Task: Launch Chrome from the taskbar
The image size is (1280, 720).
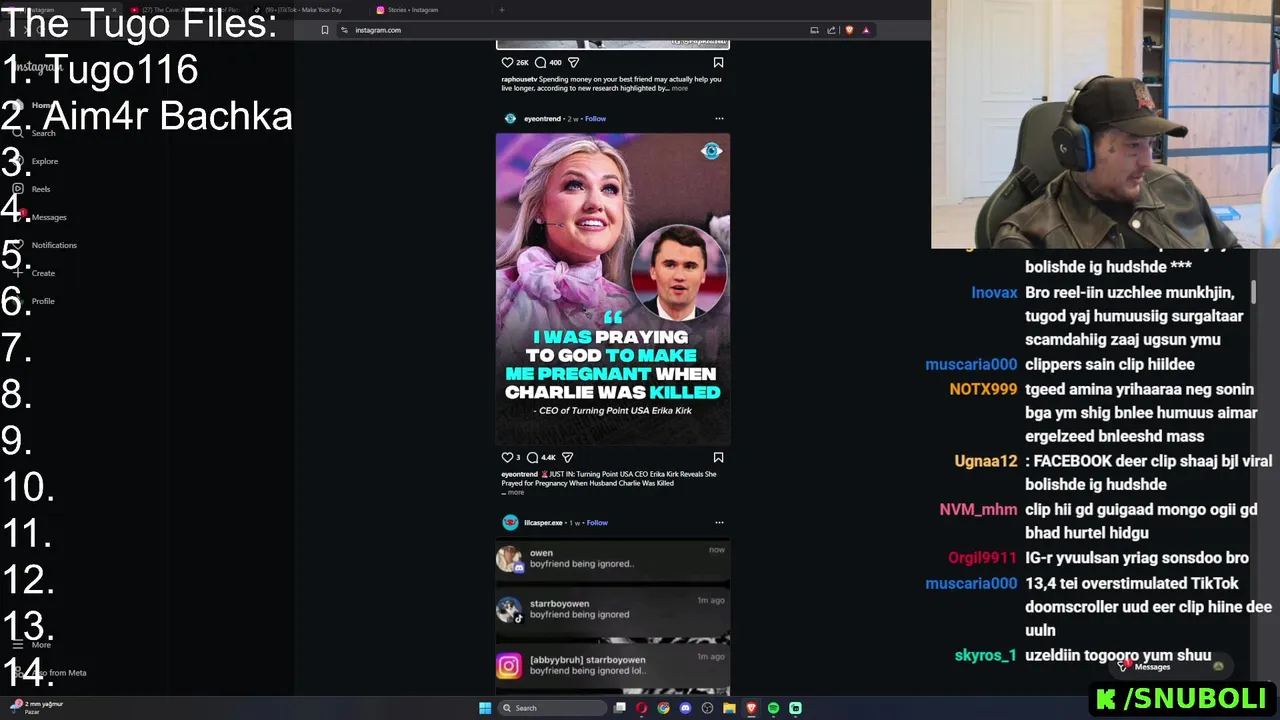Action: 663,708
